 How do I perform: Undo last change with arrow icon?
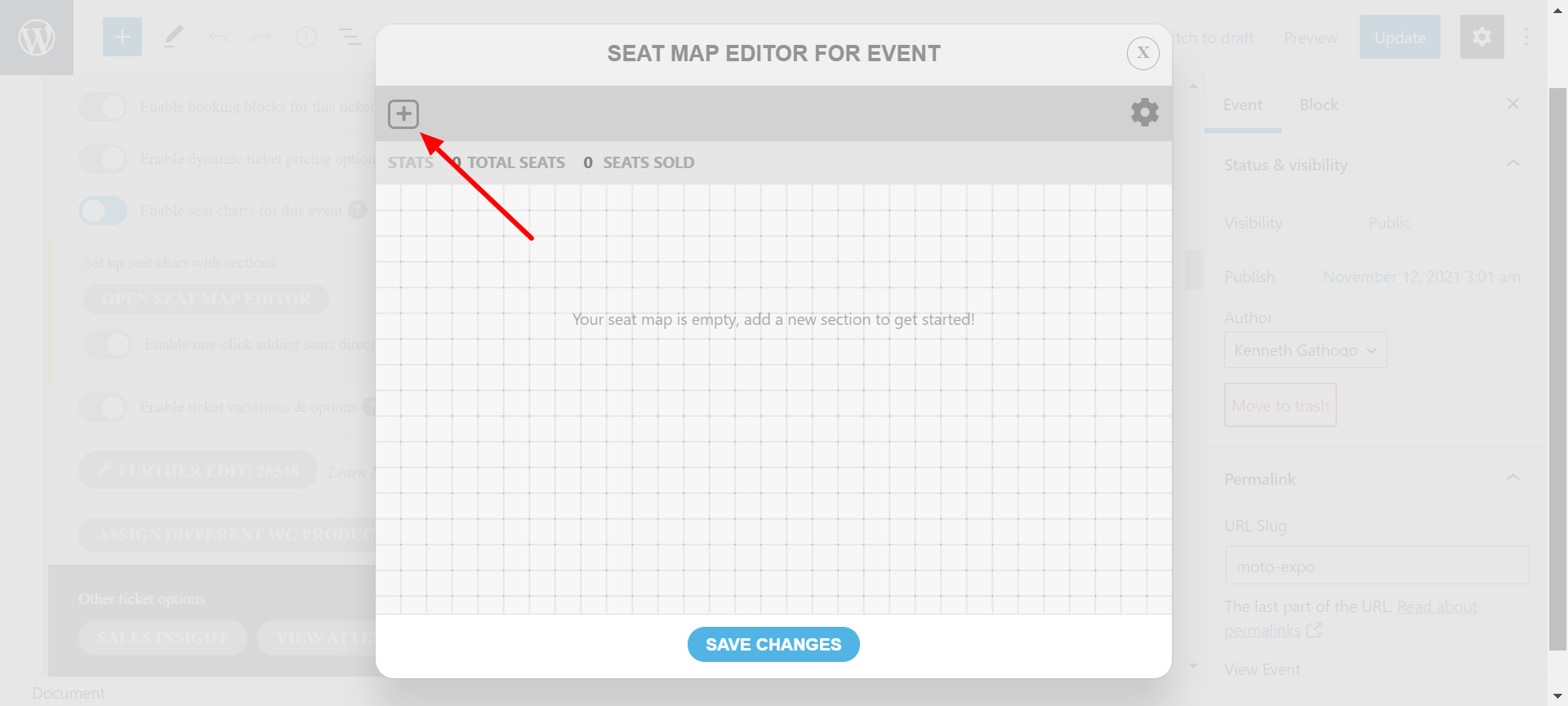click(x=217, y=38)
